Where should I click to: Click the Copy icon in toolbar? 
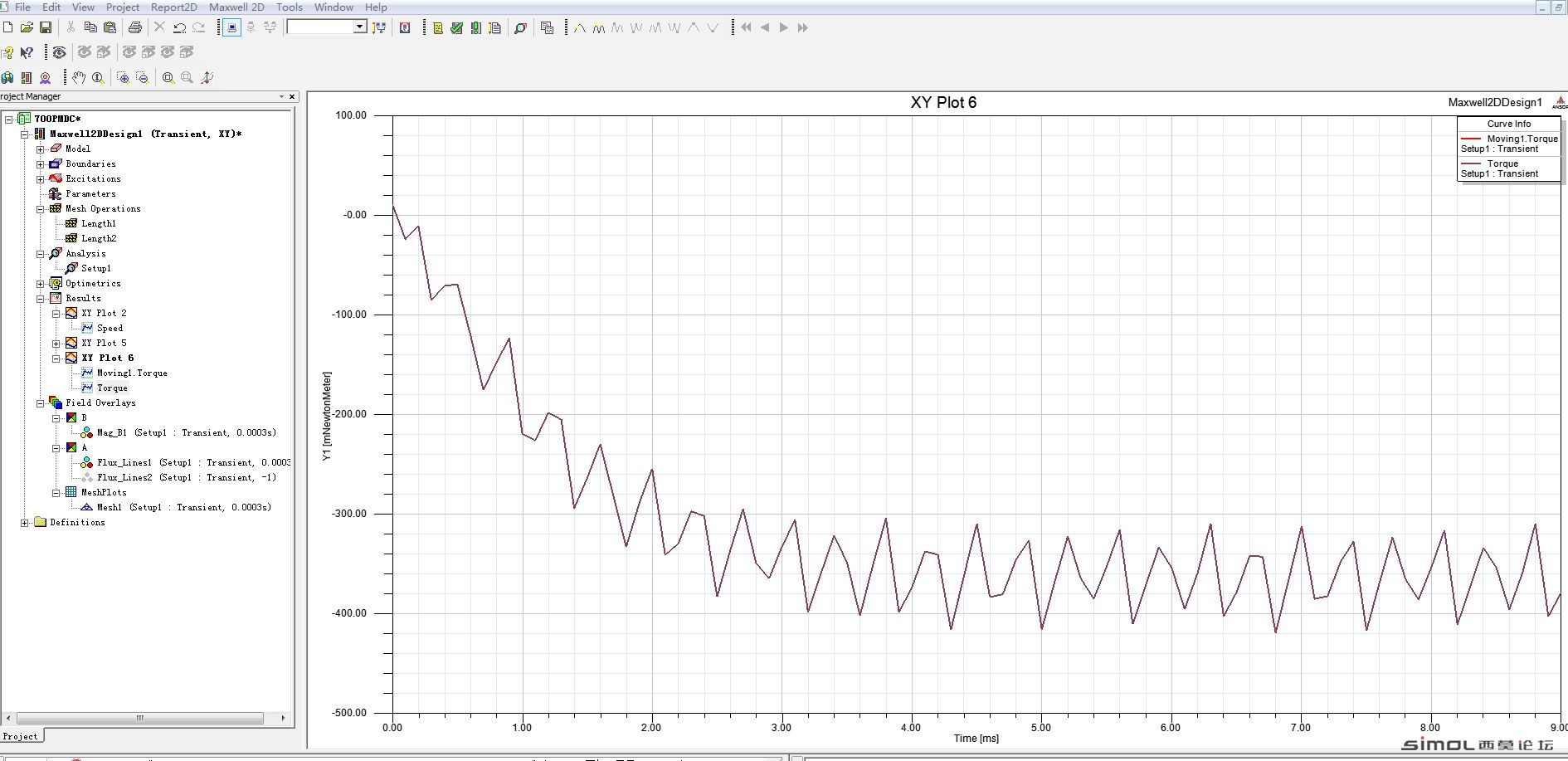click(x=90, y=27)
